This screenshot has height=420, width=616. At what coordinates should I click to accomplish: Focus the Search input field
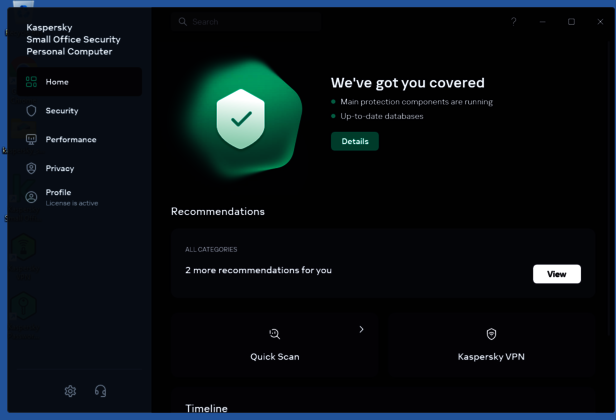click(250, 21)
